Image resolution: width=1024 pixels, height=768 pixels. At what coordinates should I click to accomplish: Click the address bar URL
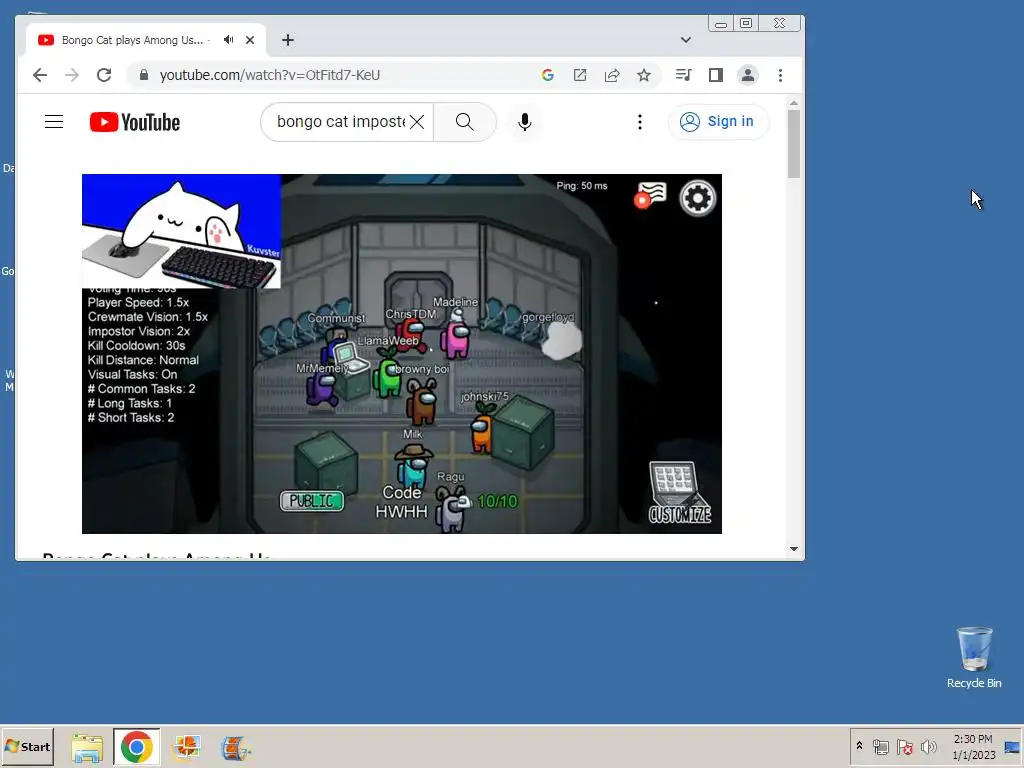270,75
